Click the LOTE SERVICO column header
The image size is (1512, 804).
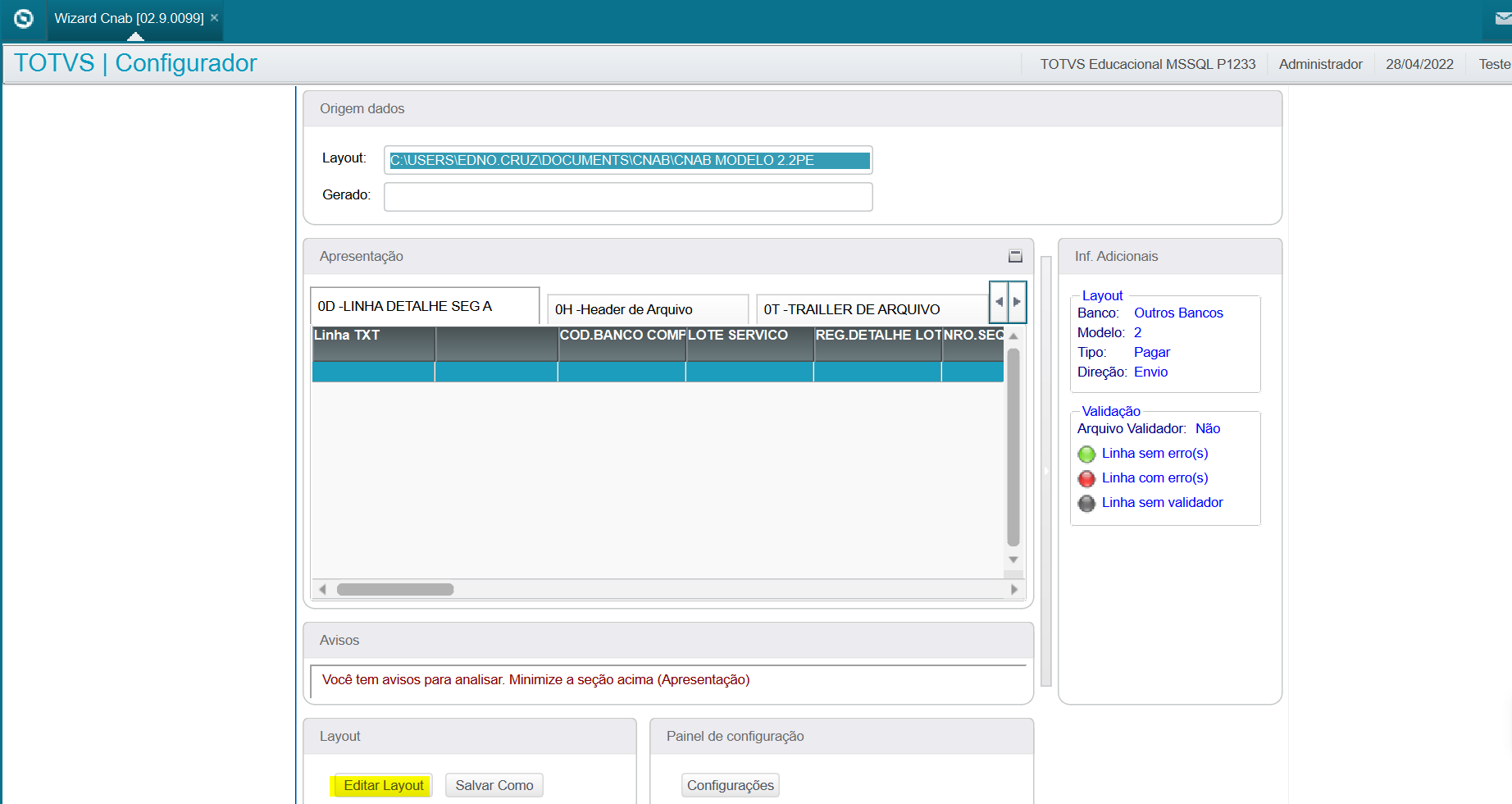[749, 343]
